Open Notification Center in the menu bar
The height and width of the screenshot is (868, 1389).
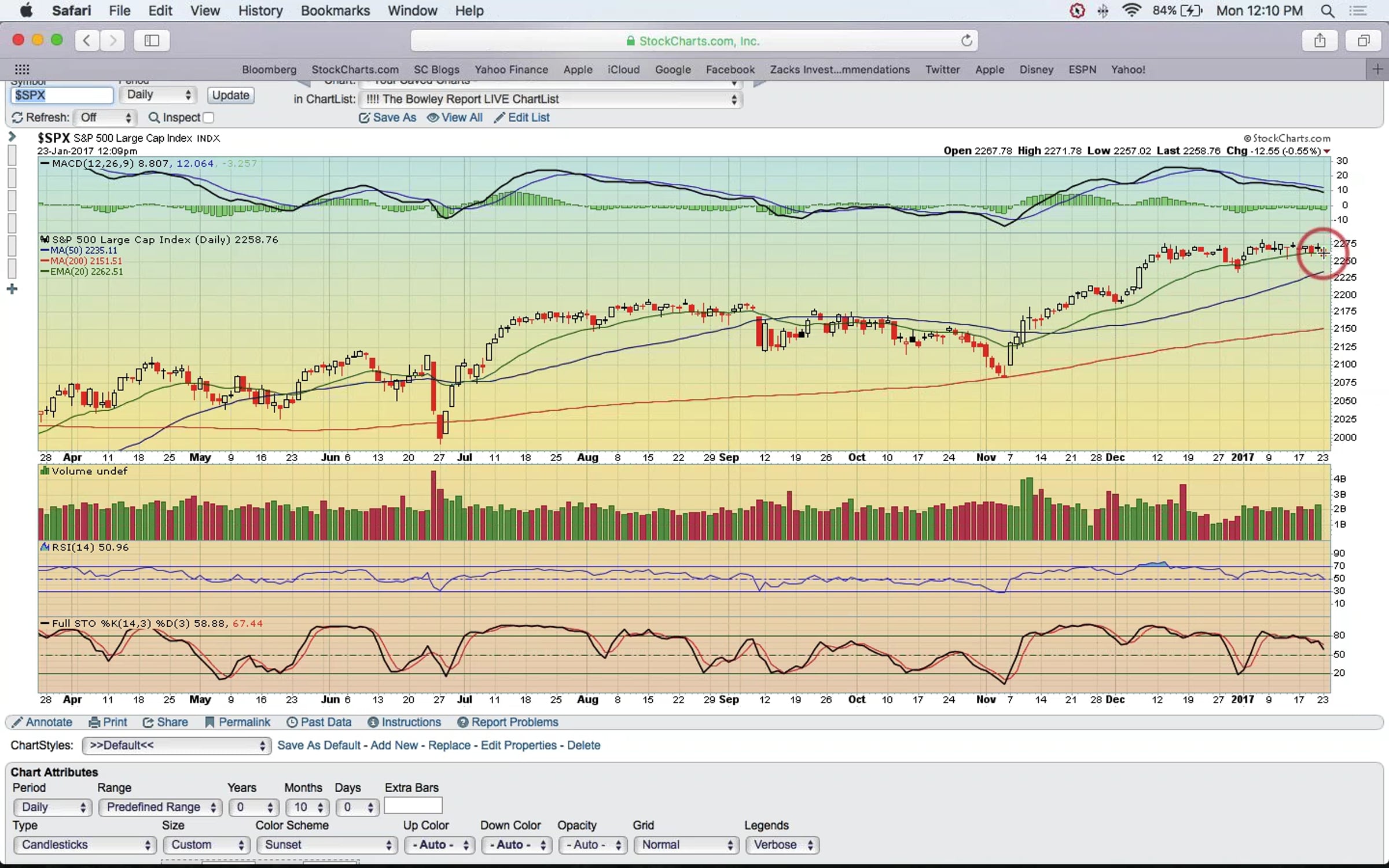[1358, 11]
